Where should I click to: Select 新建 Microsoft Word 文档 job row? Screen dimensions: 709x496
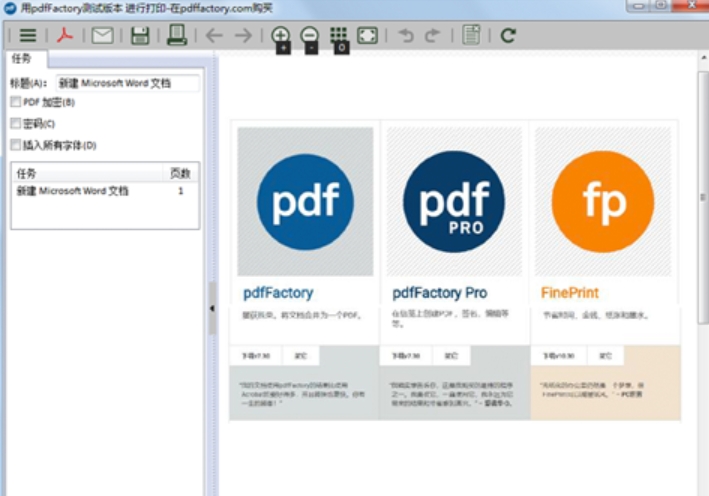click(x=105, y=191)
